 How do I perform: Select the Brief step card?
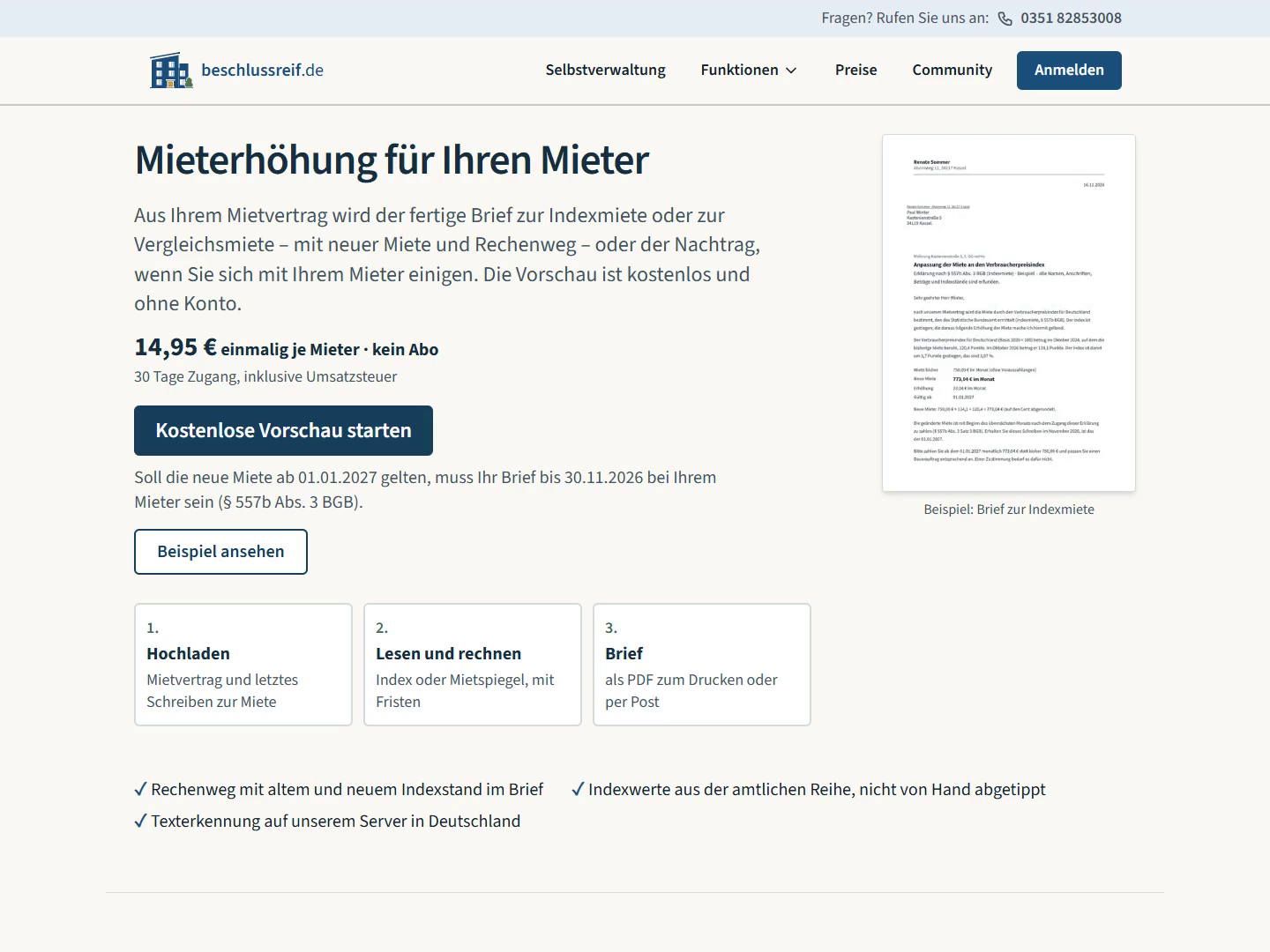click(x=702, y=665)
